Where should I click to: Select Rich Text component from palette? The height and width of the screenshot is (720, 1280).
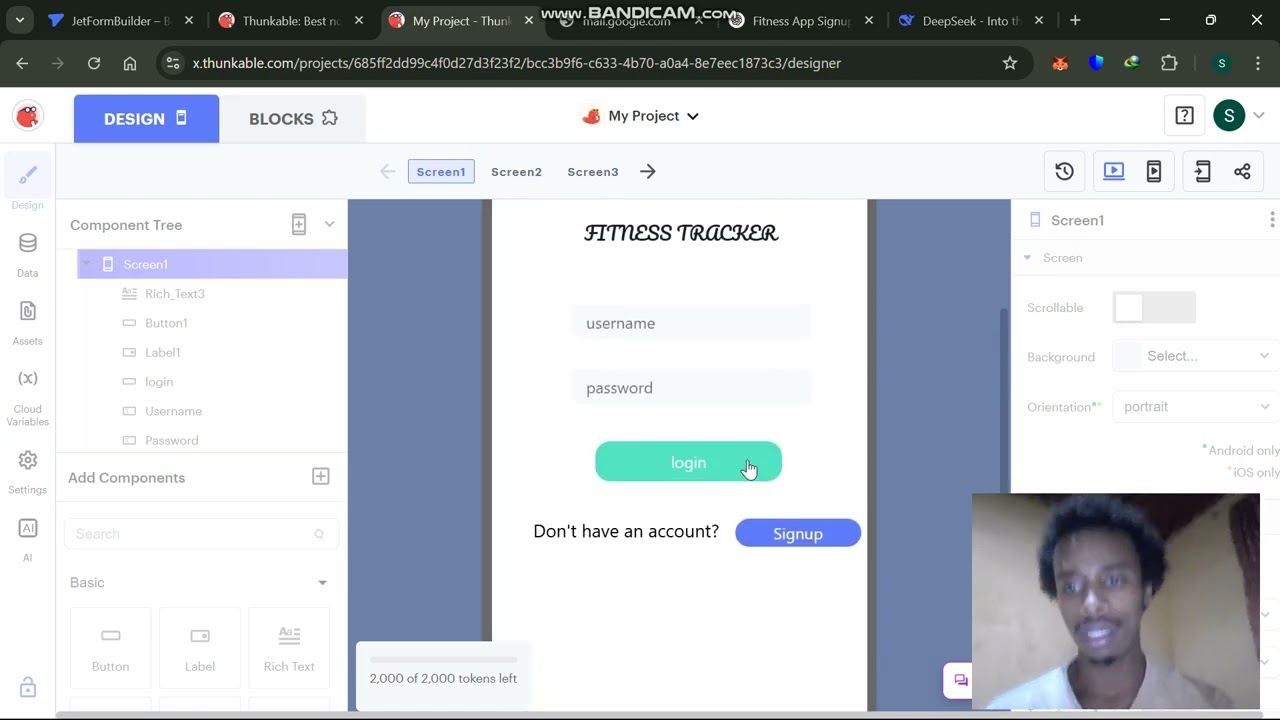pyautogui.click(x=289, y=647)
